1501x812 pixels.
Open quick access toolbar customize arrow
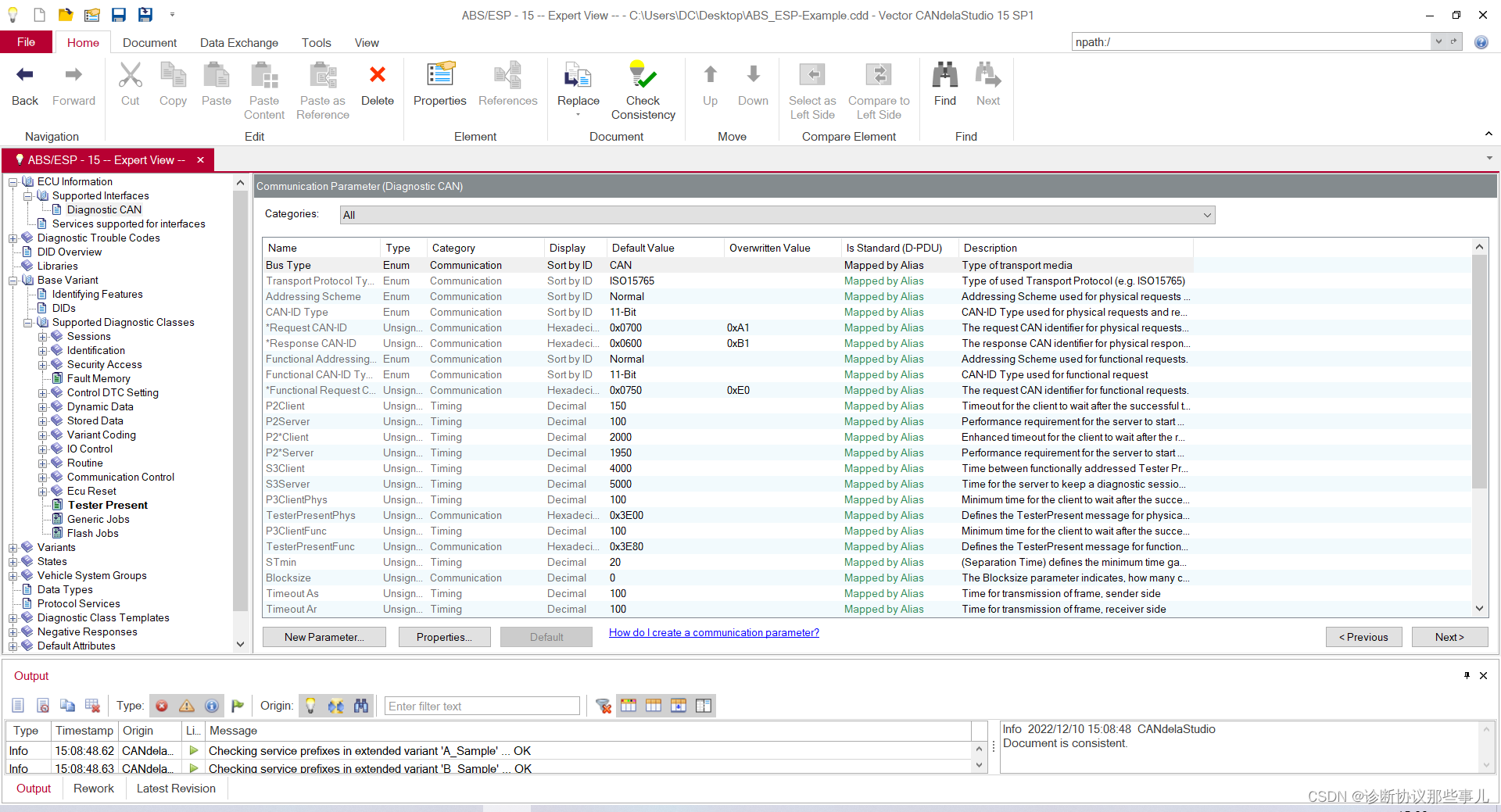[172, 14]
